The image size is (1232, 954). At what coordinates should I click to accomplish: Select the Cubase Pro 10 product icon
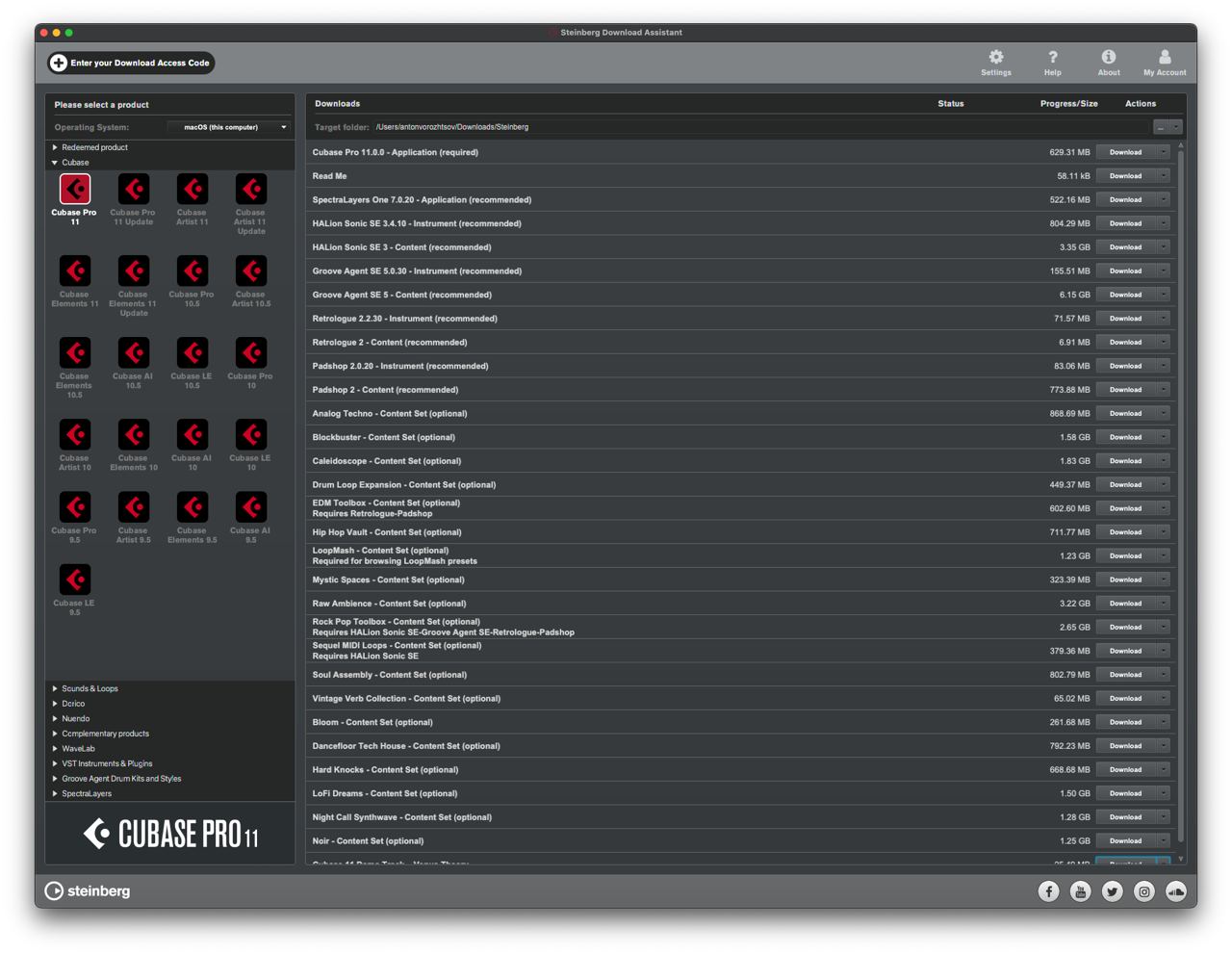[x=251, y=353]
